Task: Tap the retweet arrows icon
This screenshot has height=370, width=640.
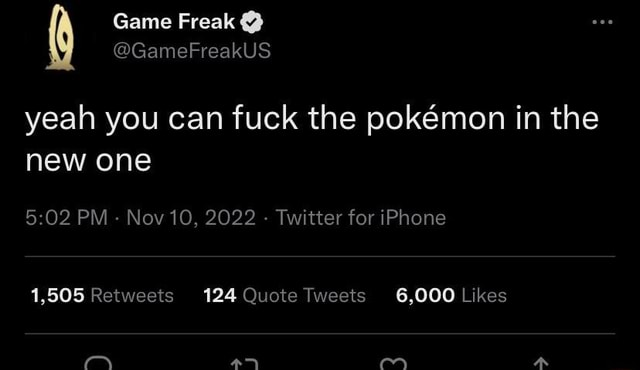Action: tap(244, 363)
